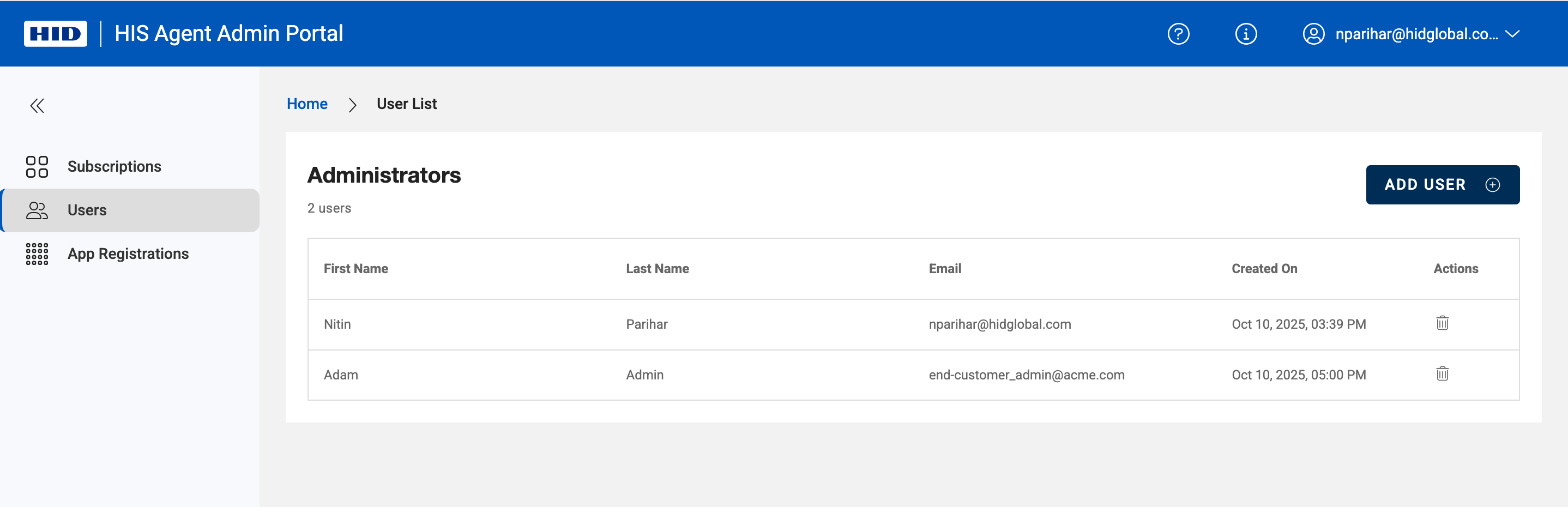The image size is (1568, 507).
Task: Click the Email column header
Action: click(x=944, y=269)
